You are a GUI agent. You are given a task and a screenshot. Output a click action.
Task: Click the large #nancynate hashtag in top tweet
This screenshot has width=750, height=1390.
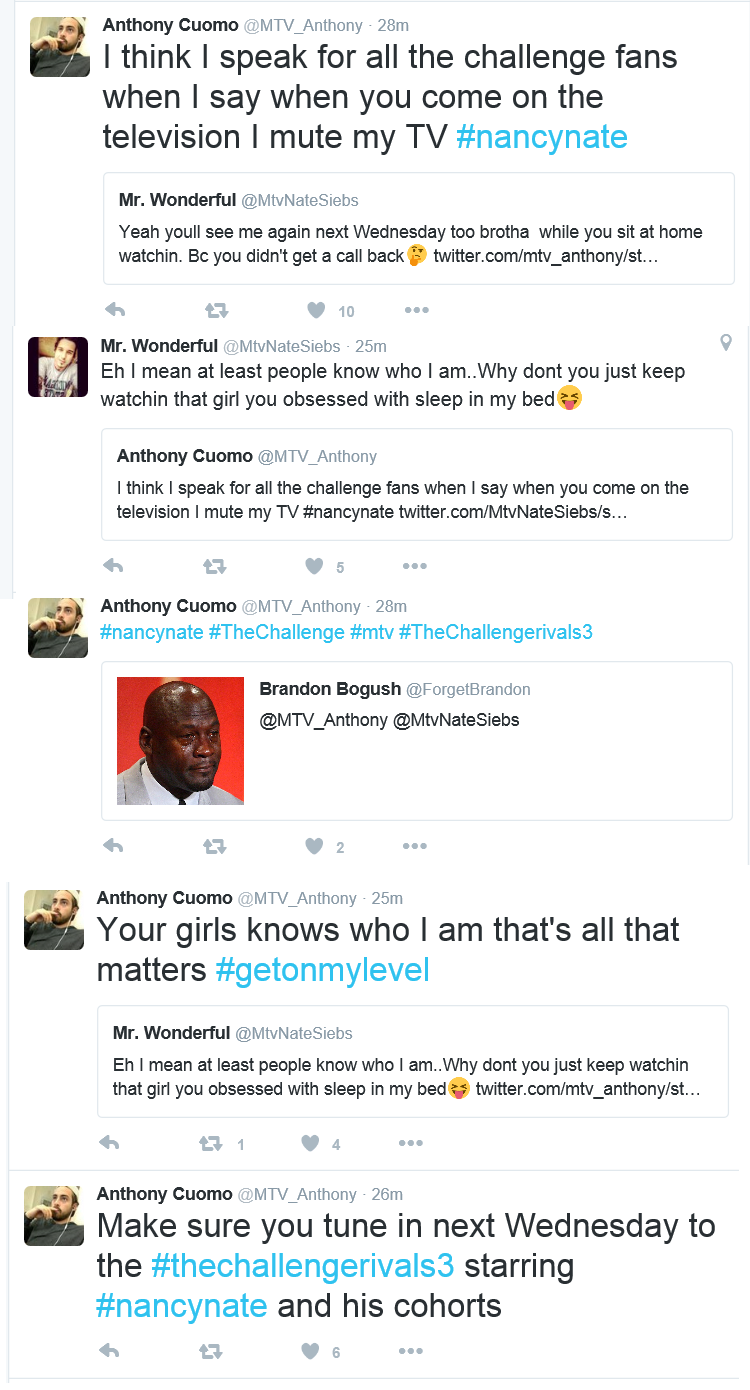coord(542,136)
